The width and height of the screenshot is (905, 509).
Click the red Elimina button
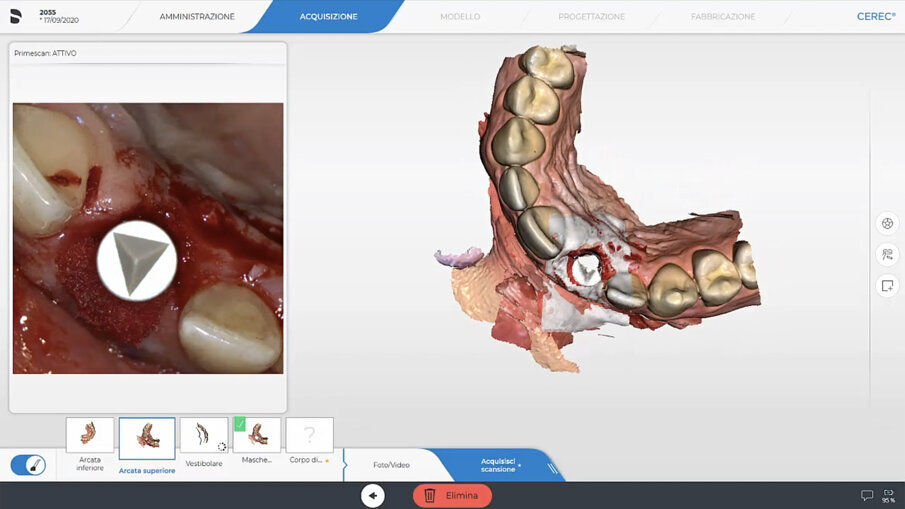pyautogui.click(x=452, y=495)
